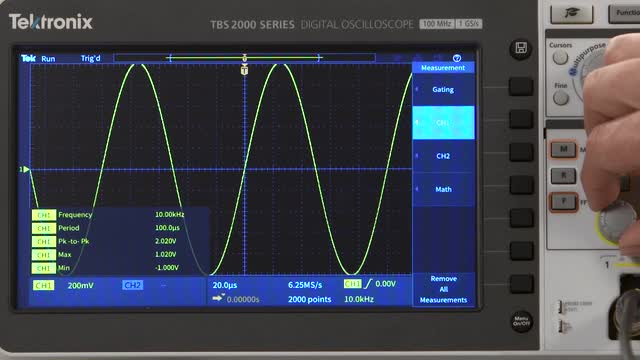640x360 pixels.
Task: Push the round Cursors button
Action: (560, 58)
